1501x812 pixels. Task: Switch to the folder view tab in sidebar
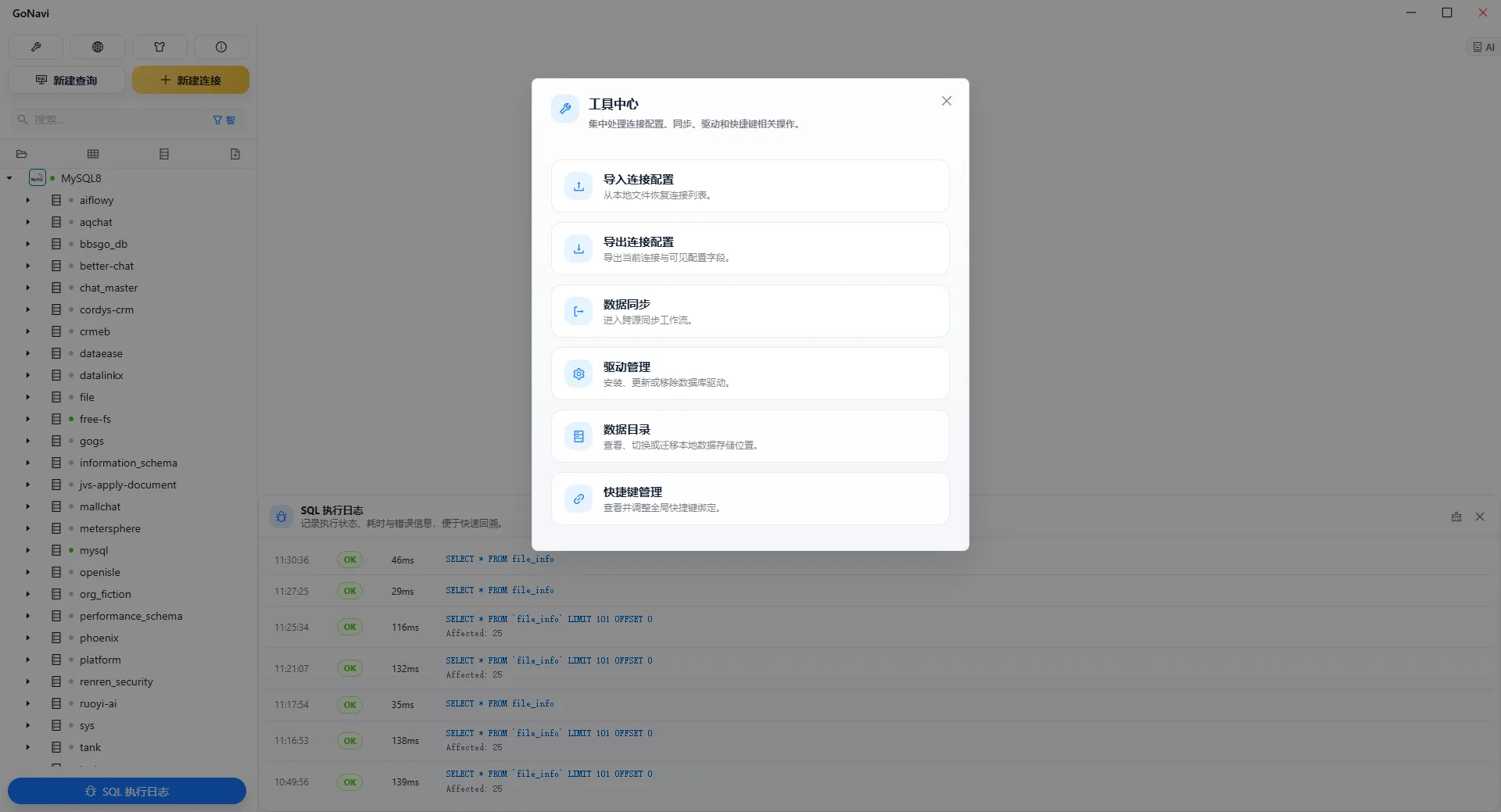click(x=22, y=154)
